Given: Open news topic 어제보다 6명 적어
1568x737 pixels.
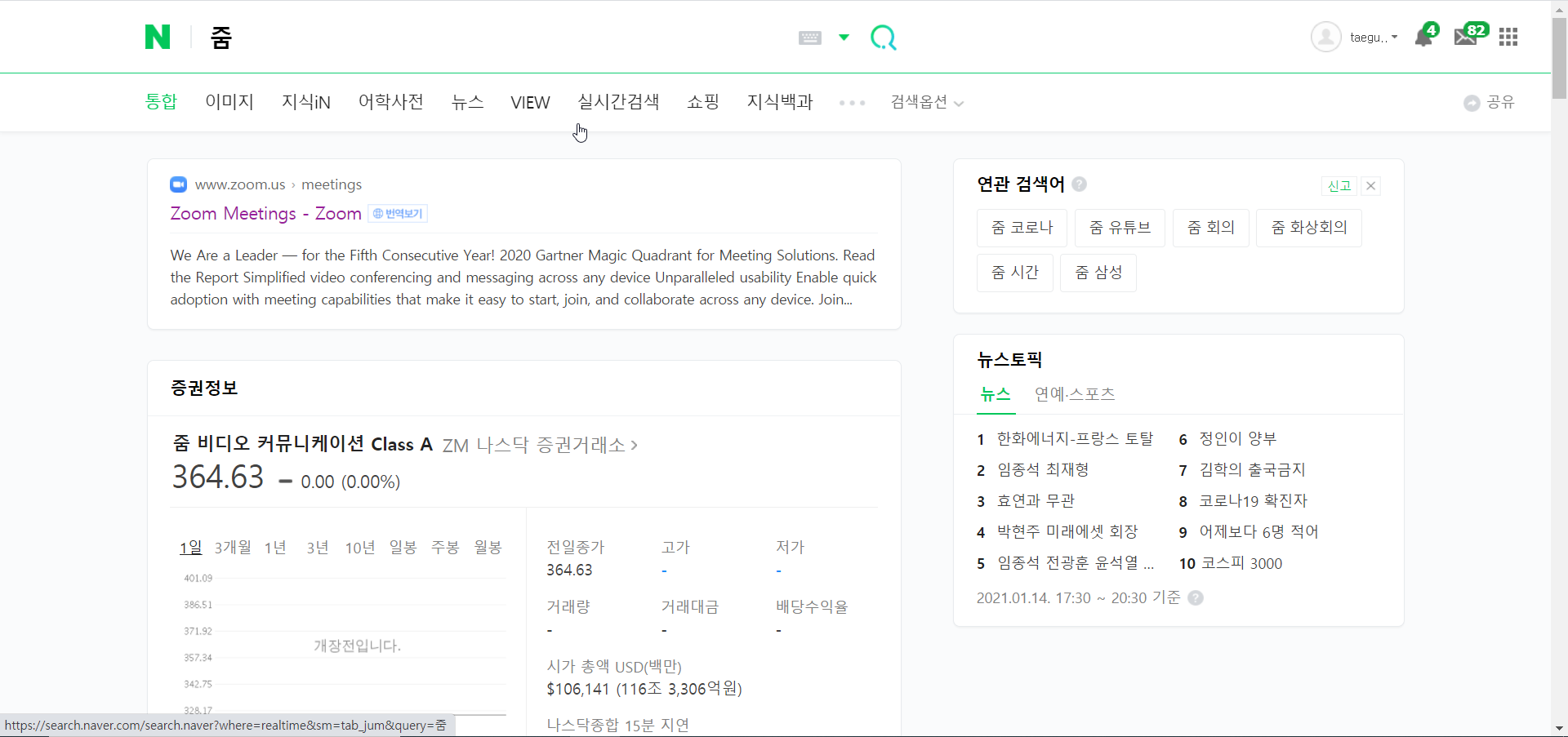Looking at the screenshot, I should (x=1258, y=532).
